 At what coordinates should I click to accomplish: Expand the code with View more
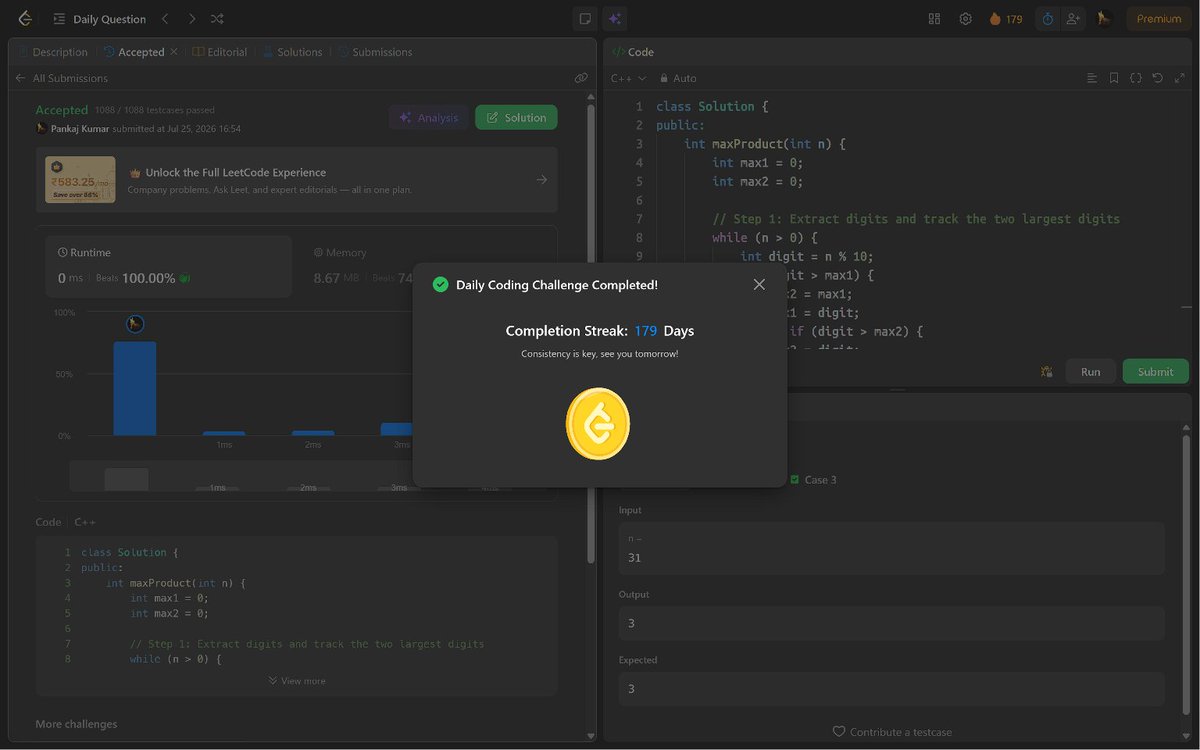[297, 681]
